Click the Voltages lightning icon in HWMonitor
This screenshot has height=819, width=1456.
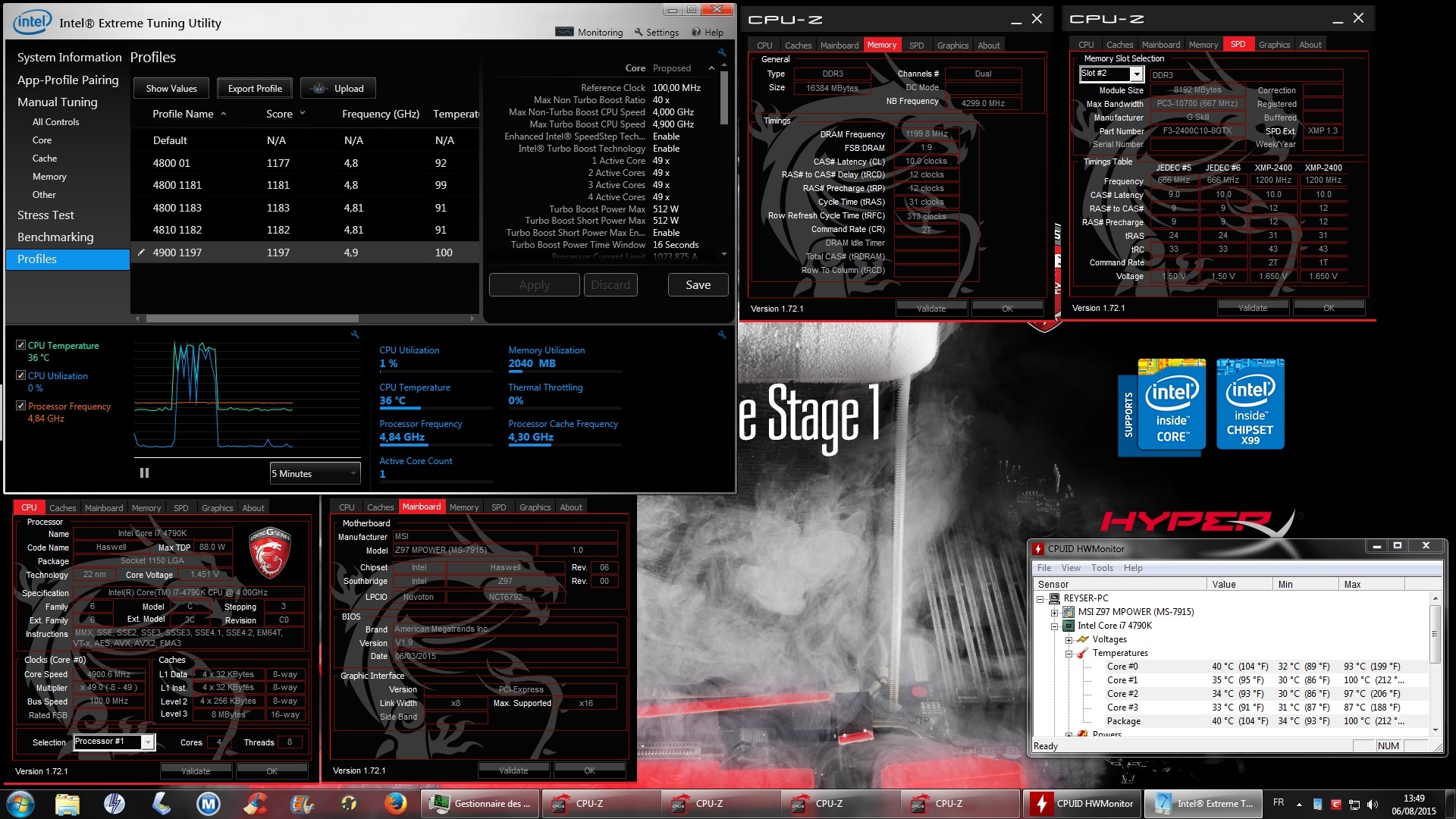pyautogui.click(x=1083, y=639)
